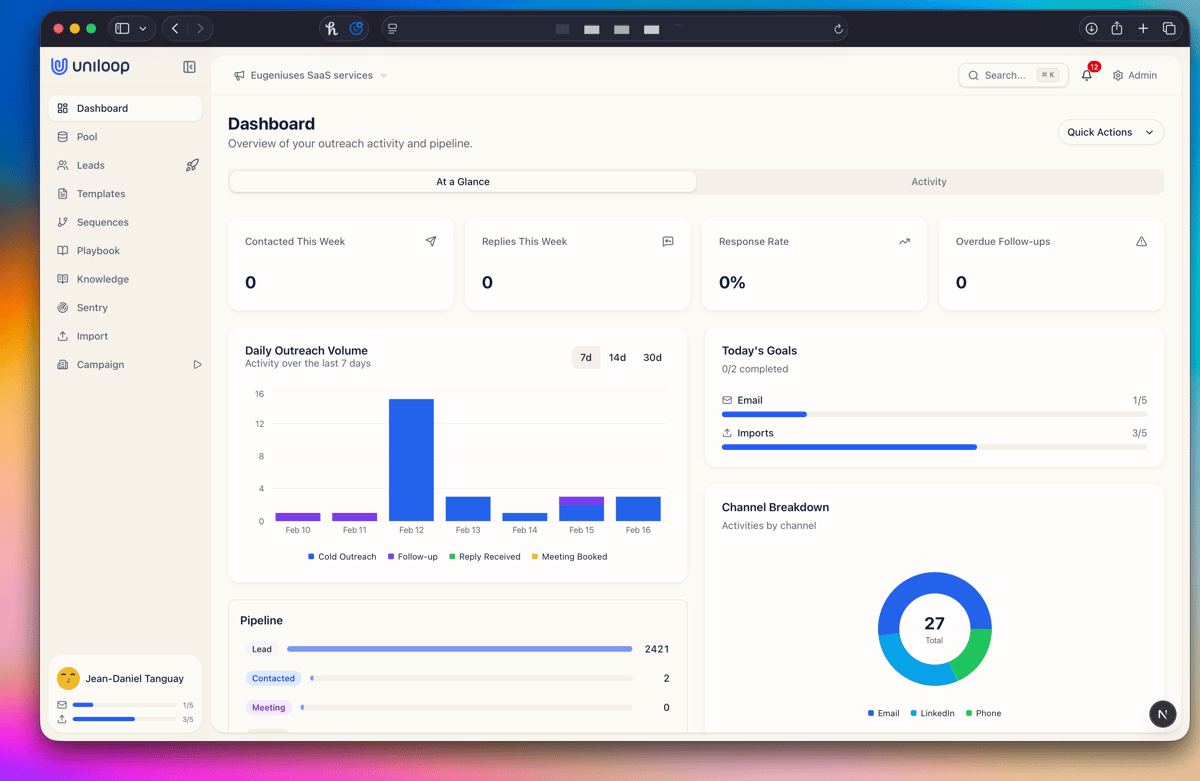Open browser downloads

(1091, 29)
